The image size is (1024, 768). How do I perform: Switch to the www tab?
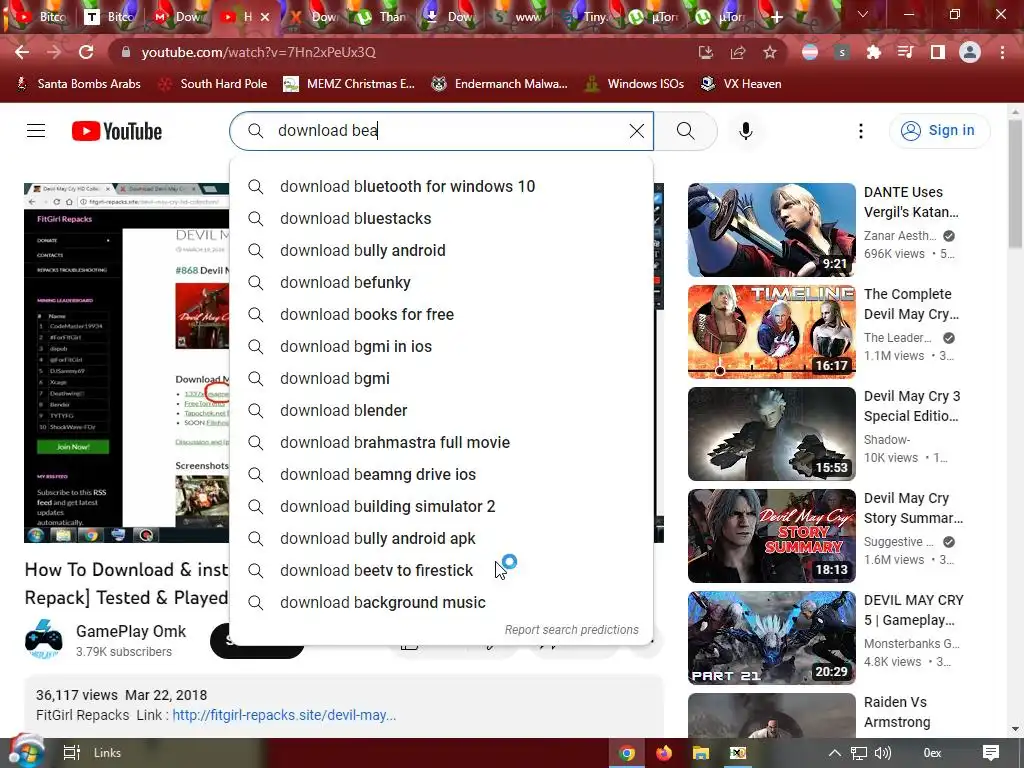[518, 17]
